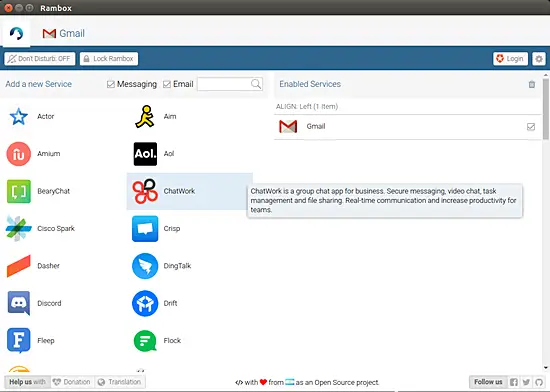The width and height of the screenshot is (550, 392).
Task: Uncheck the Email filter checkbox
Action: point(167,84)
